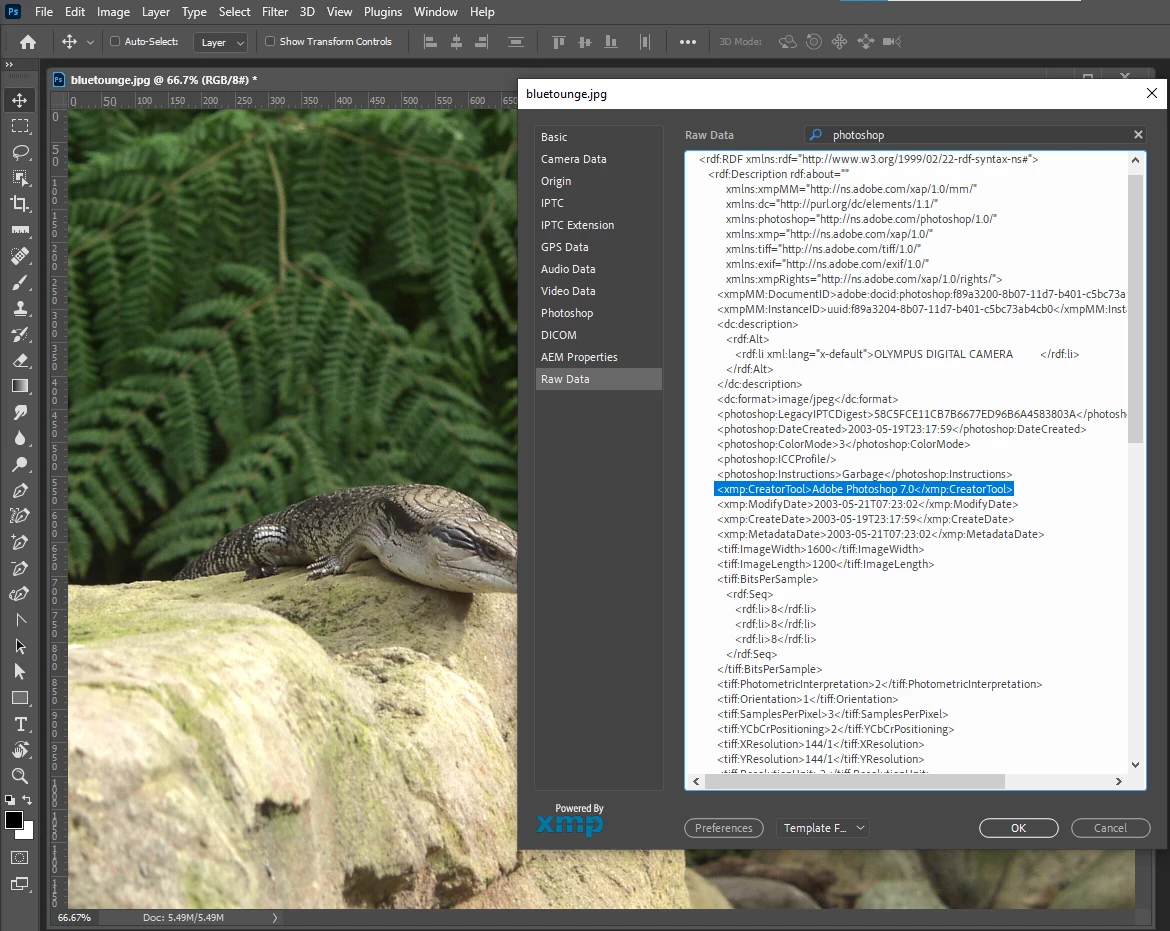
Task: Expand the toolbar with double chevron
Action: 10,65
